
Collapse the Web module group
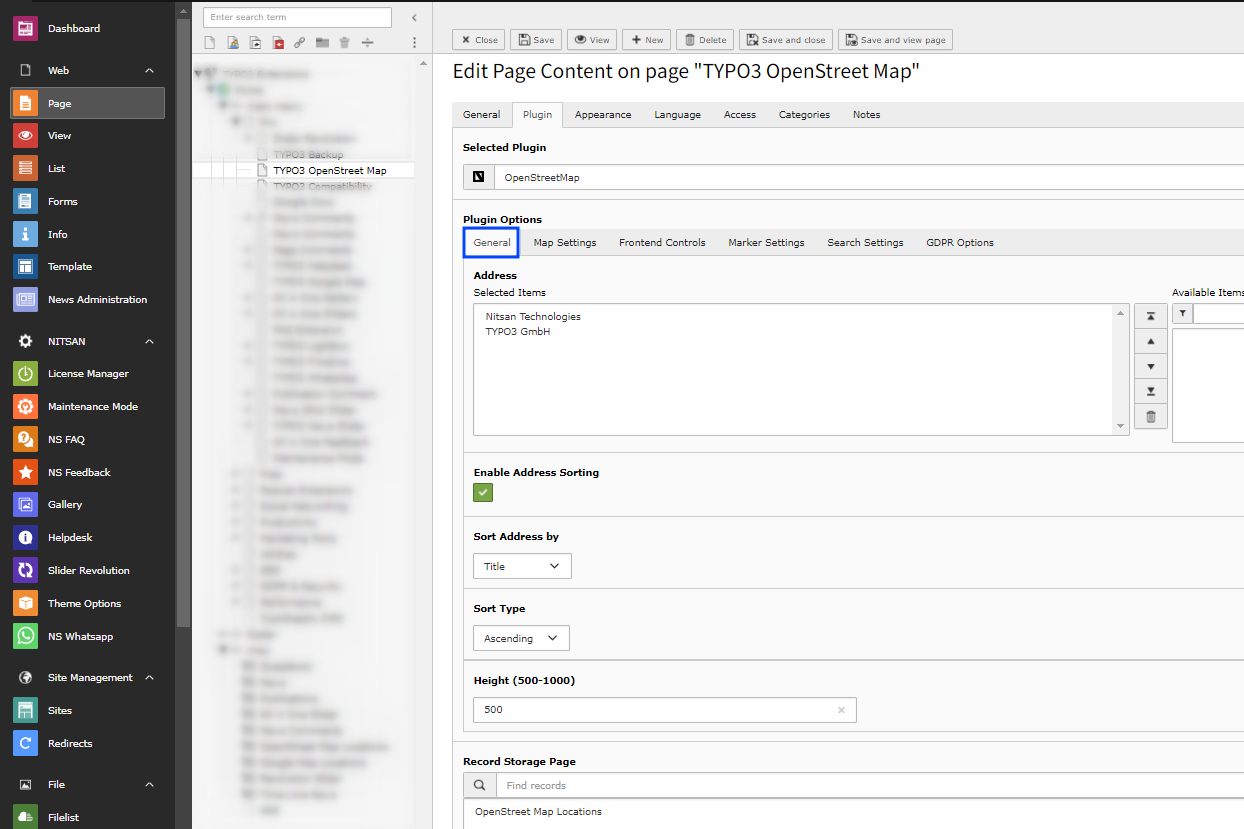[150, 71]
